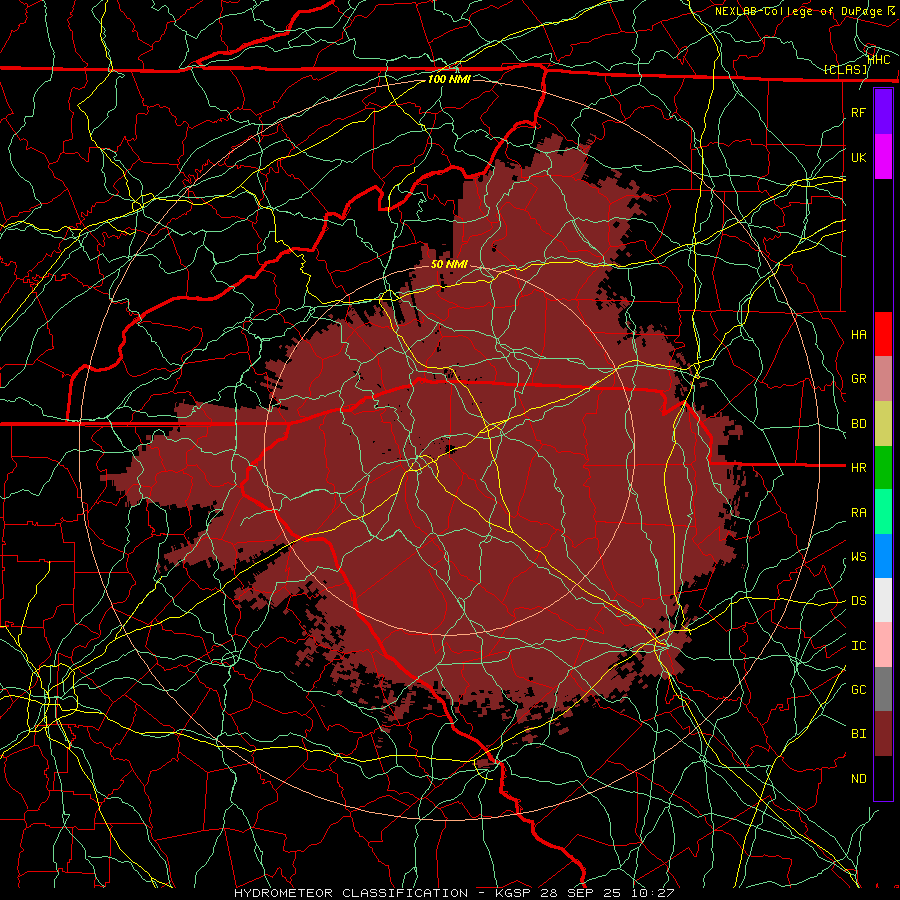Click the HA red legend swatch
Viewport: 900px width, 900px height.
pos(883,334)
